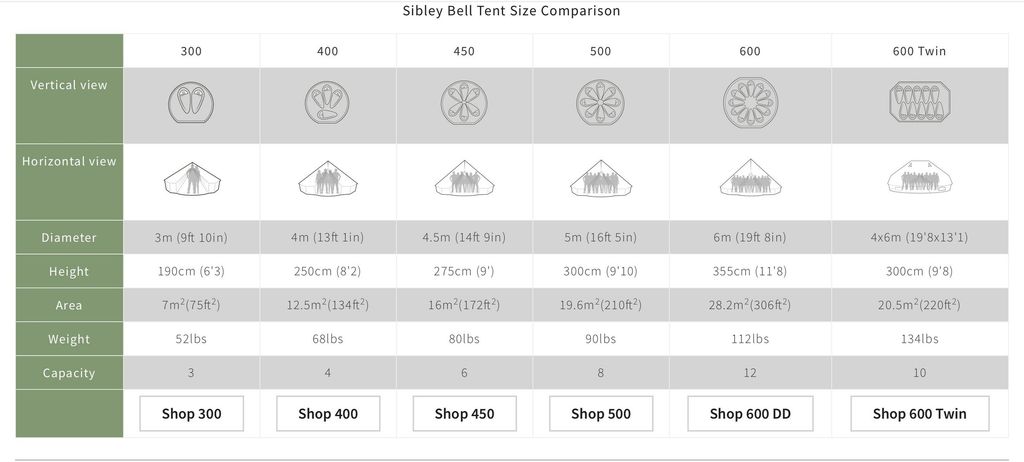Click the Capacity row label
The width and height of the screenshot is (1024, 462).
tap(69, 373)
